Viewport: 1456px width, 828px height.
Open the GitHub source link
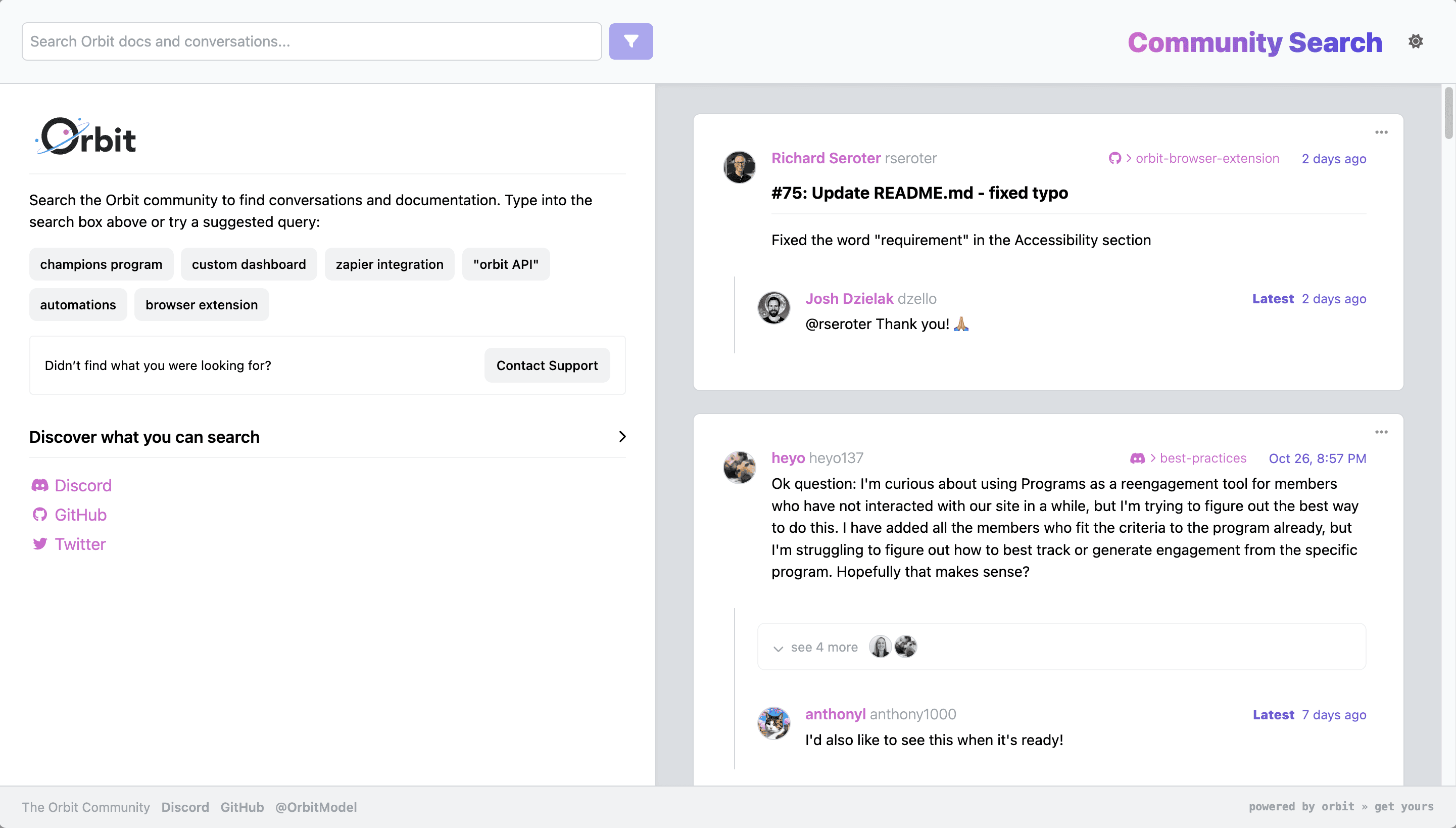[81, 515]
